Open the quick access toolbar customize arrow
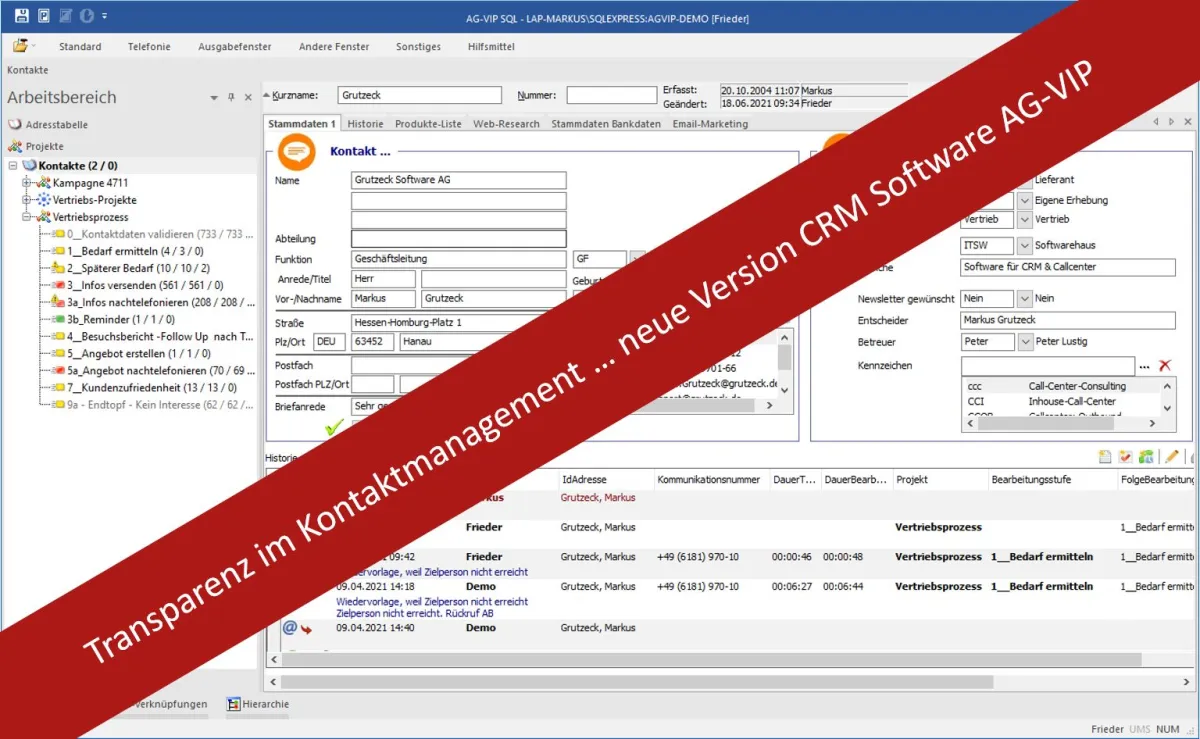The height and width of the screenshot is (739, 1200). (104, 17)
